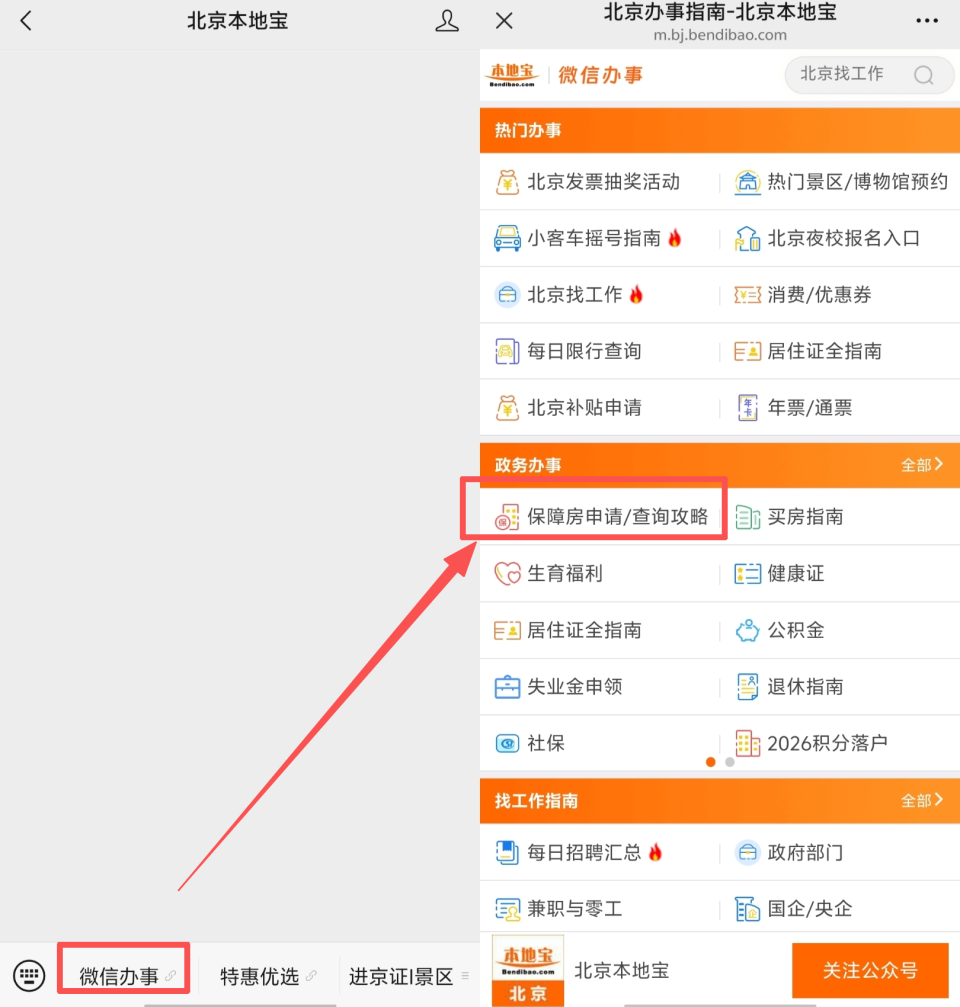Screen dimensions: 960x1007
Task: Open the 消费/优惠券 link
Action: point(819,295)
